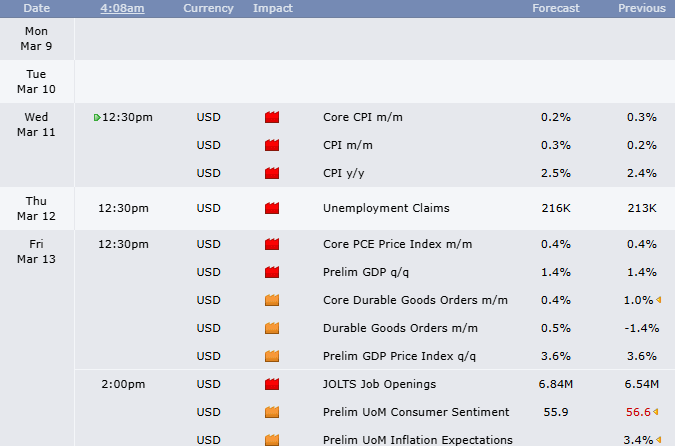Open the Unemployment Claims event
This screenshot has width=675, height=446.
pyautogui.click(x=386, y=208)
